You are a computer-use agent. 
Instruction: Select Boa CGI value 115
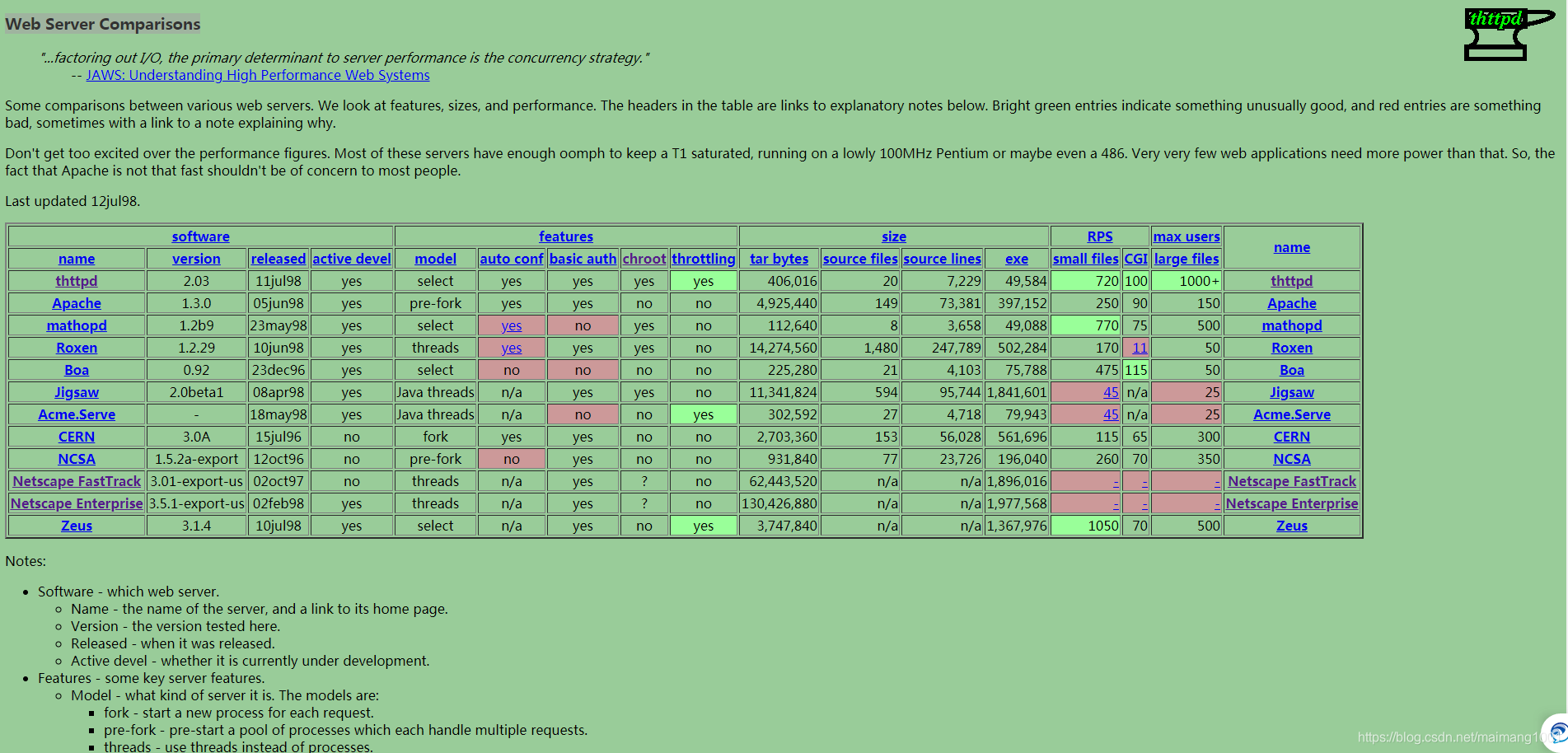[1136, 370]
